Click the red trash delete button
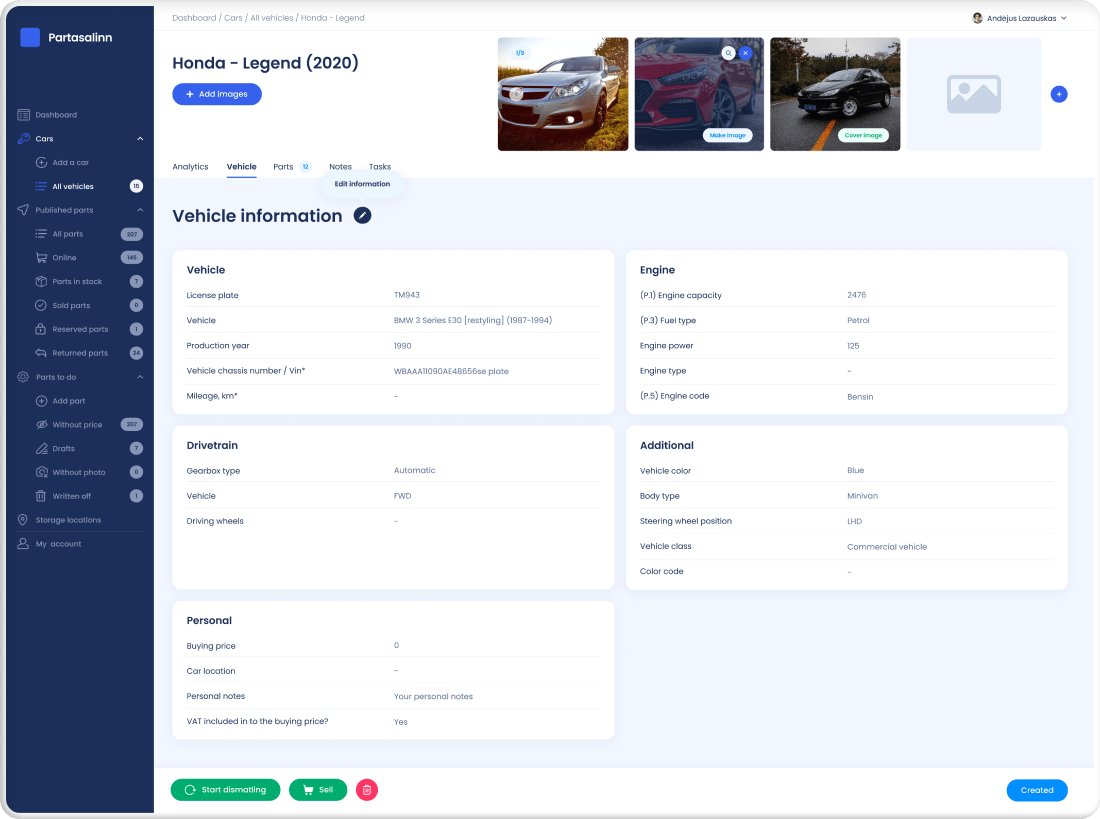This screenshot has height=819, width=1100. point(367,790)
